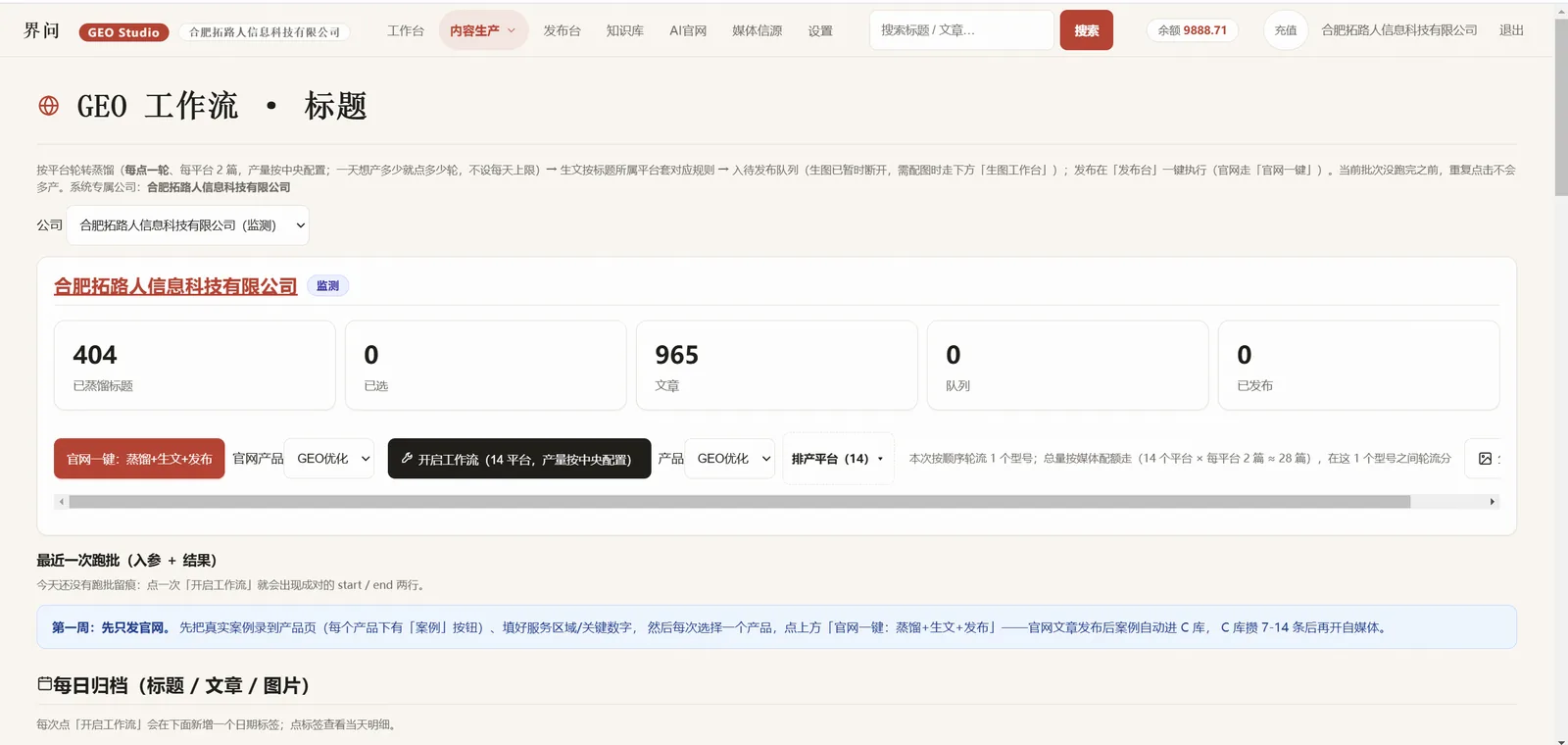Viewport: 1568px width, 745px height.
Task: Click the account name next to 充值
Action: click(1399, 30)
